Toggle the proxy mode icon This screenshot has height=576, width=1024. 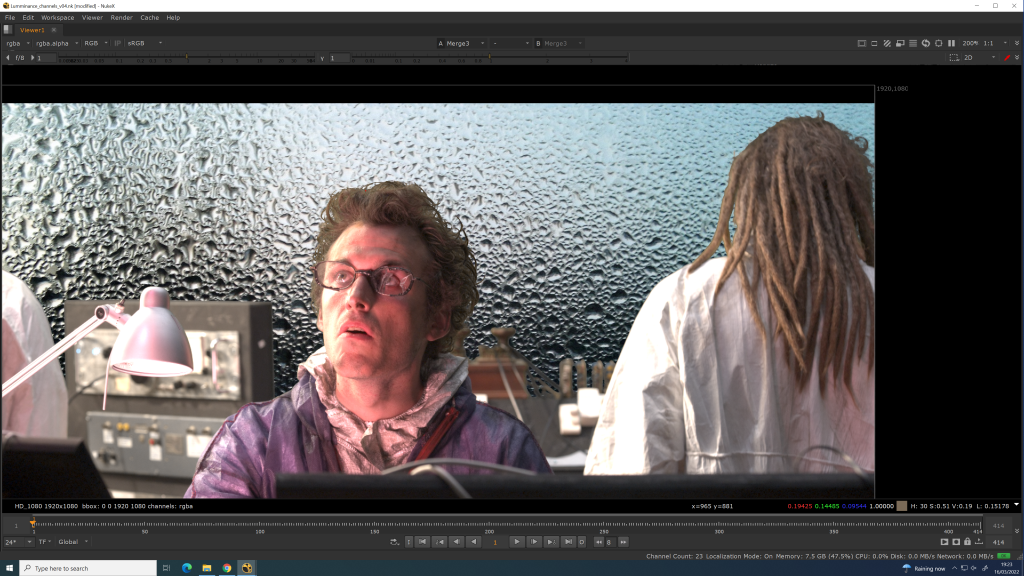tap(900, 43)
